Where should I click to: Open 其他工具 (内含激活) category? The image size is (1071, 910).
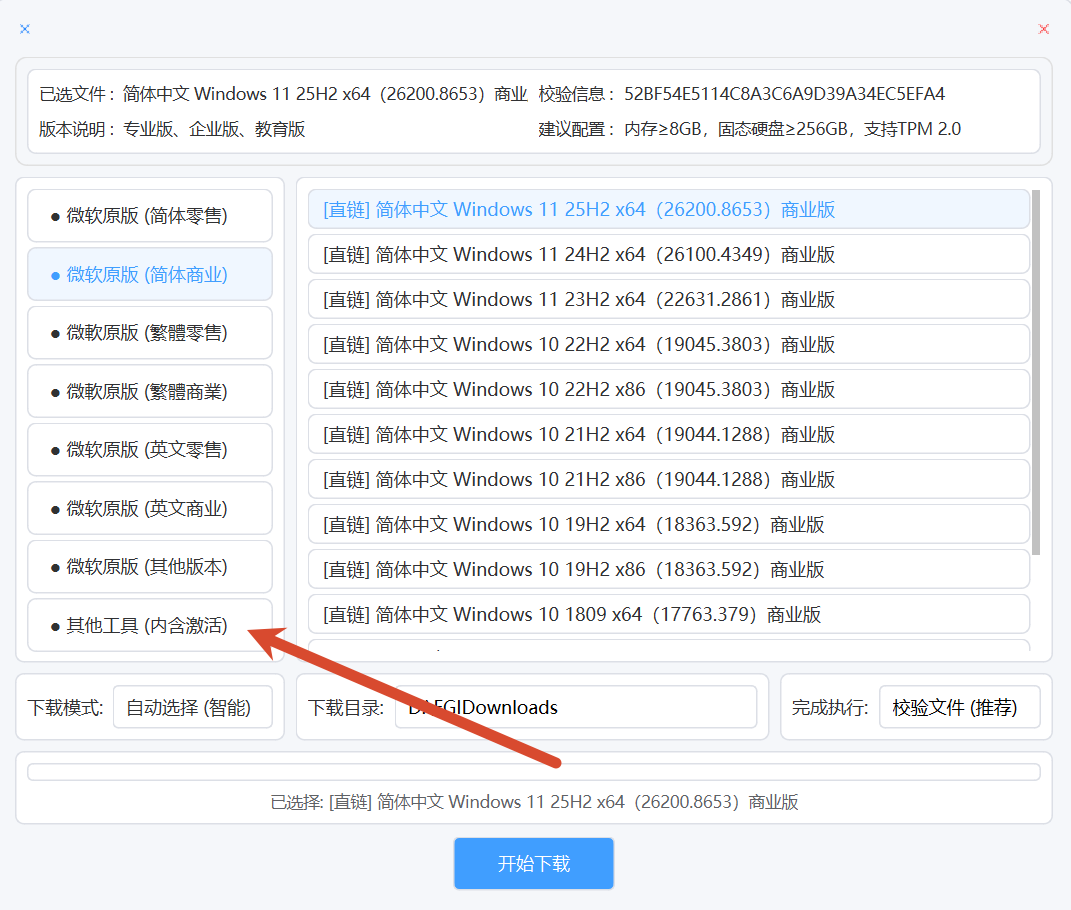tap(150, 625)
